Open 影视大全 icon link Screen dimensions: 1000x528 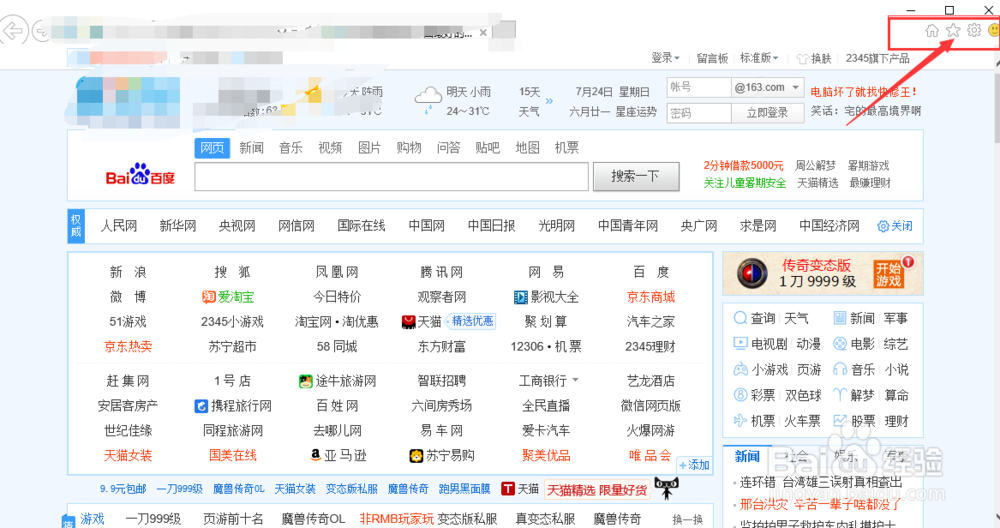coord(546,297)
